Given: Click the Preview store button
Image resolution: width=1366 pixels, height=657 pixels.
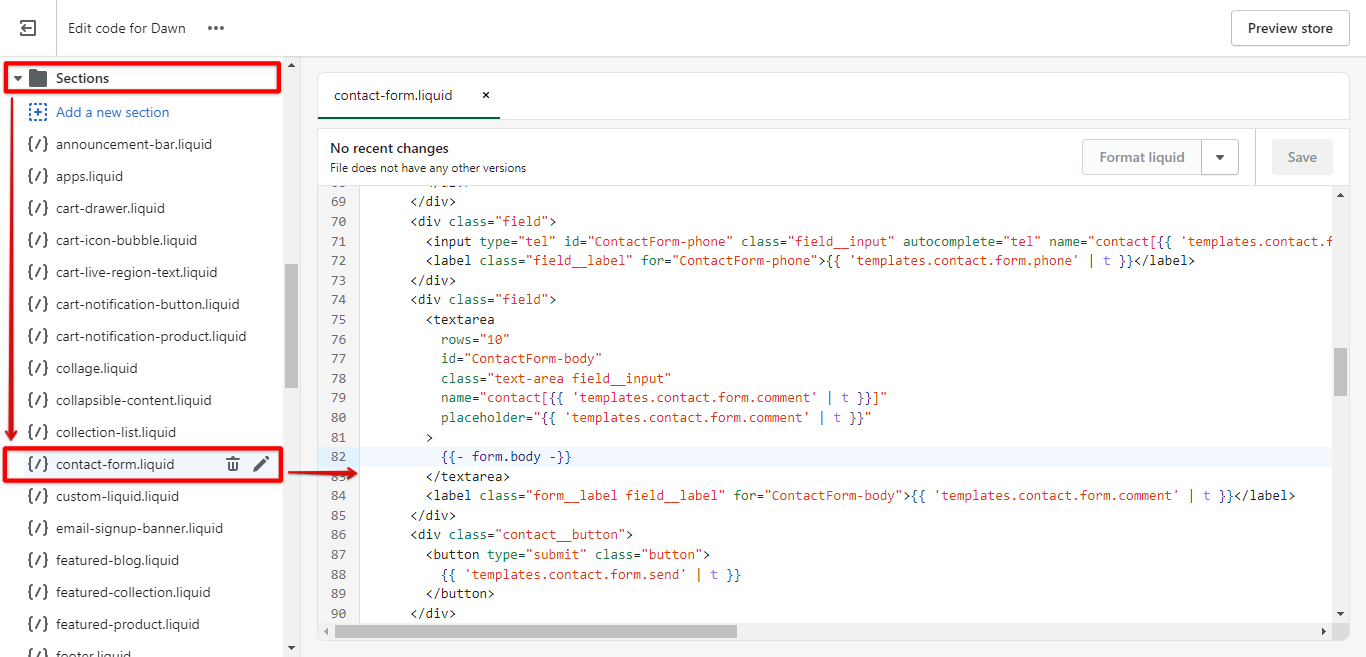Looking at the screenshot, I should point(1289,27).
